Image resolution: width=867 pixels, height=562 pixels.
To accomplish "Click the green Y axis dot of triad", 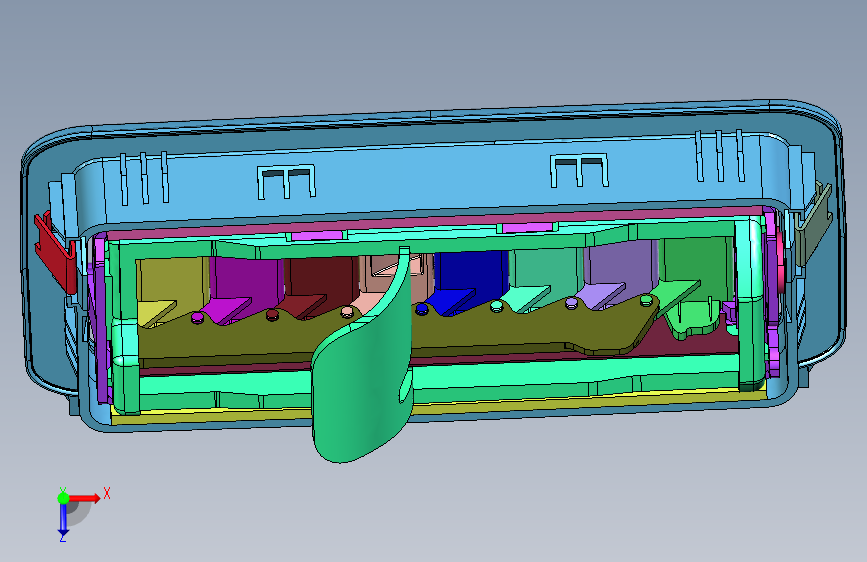I will point(64,498).
